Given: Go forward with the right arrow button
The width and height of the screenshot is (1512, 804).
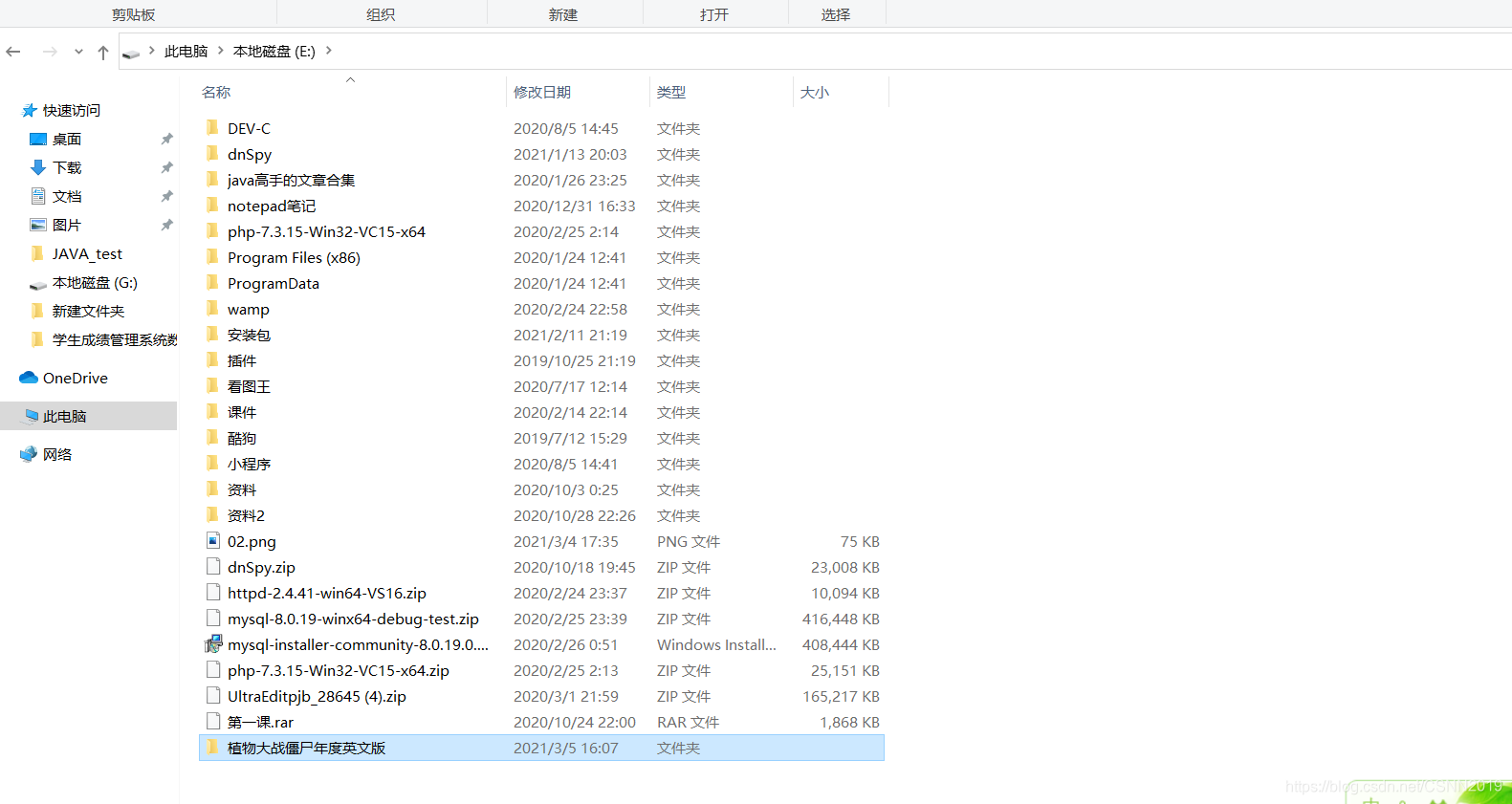Looking at the screenshot, I should click(x=50, y=52).
